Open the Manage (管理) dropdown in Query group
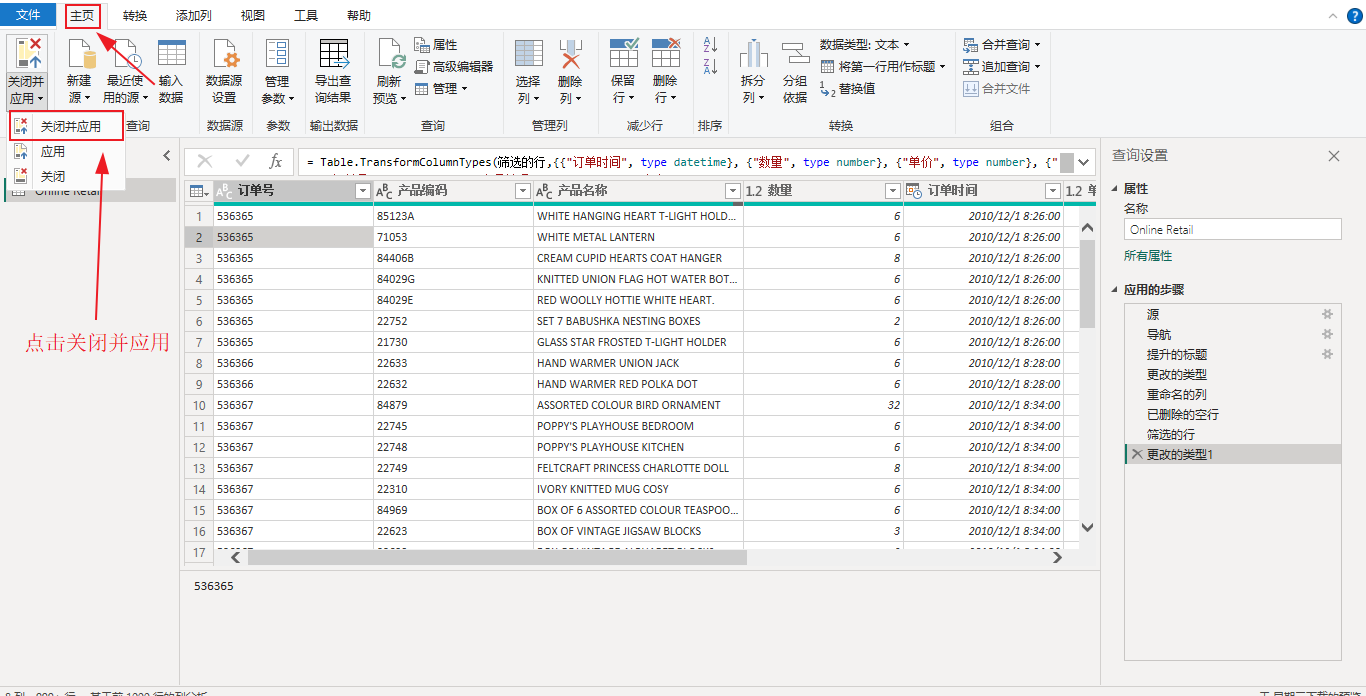Image resolution: width=1366 pixels, height=696 pixels. point(442,88)
